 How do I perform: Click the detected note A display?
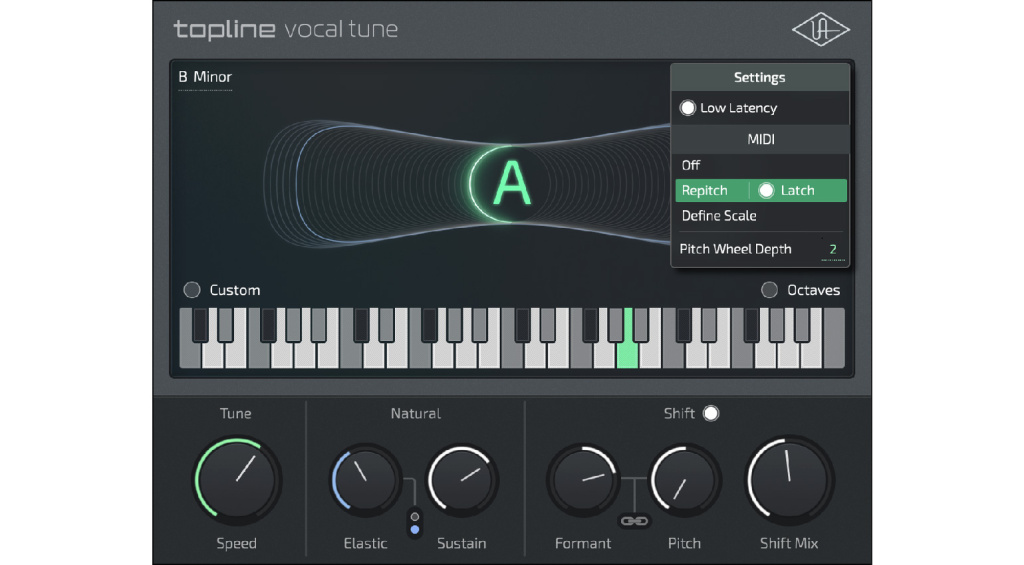point(512,184)
